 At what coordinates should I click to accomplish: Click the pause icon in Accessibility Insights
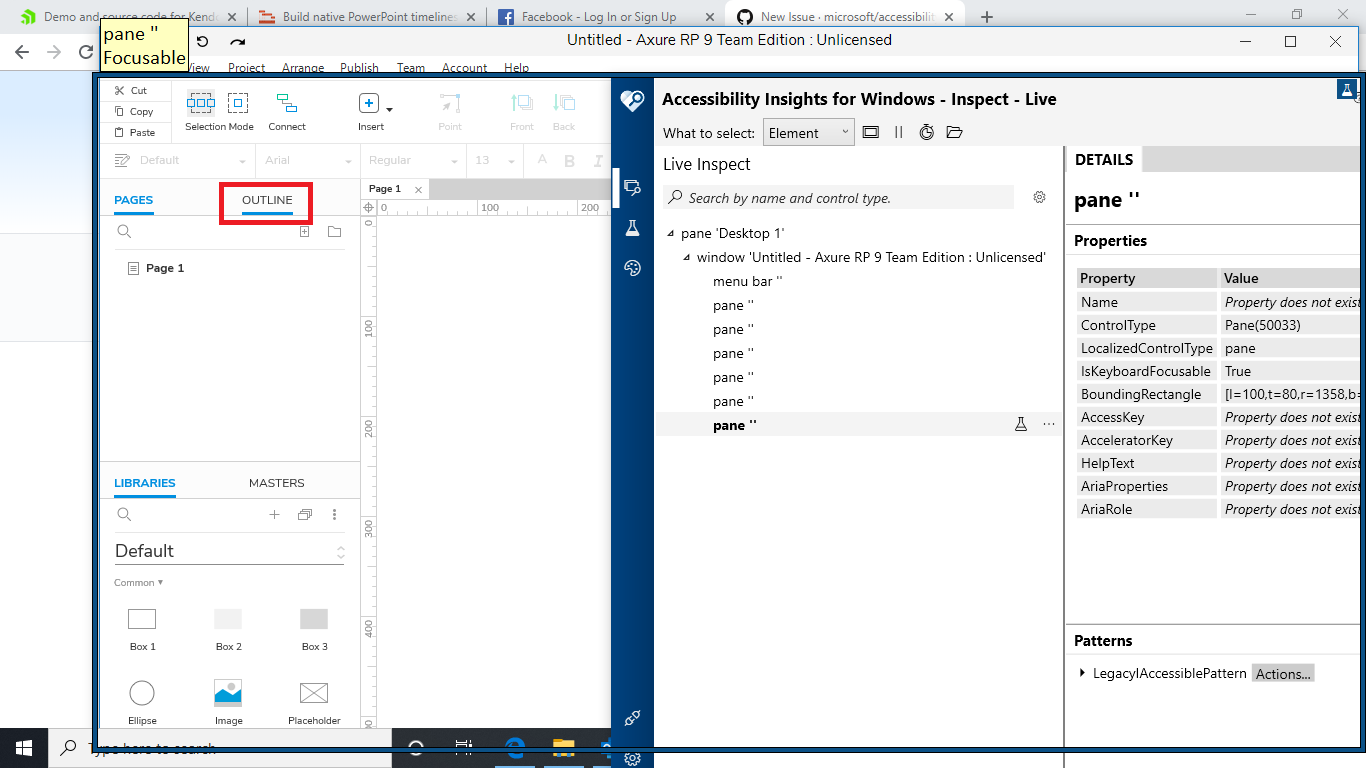click(x=898, y=132)
